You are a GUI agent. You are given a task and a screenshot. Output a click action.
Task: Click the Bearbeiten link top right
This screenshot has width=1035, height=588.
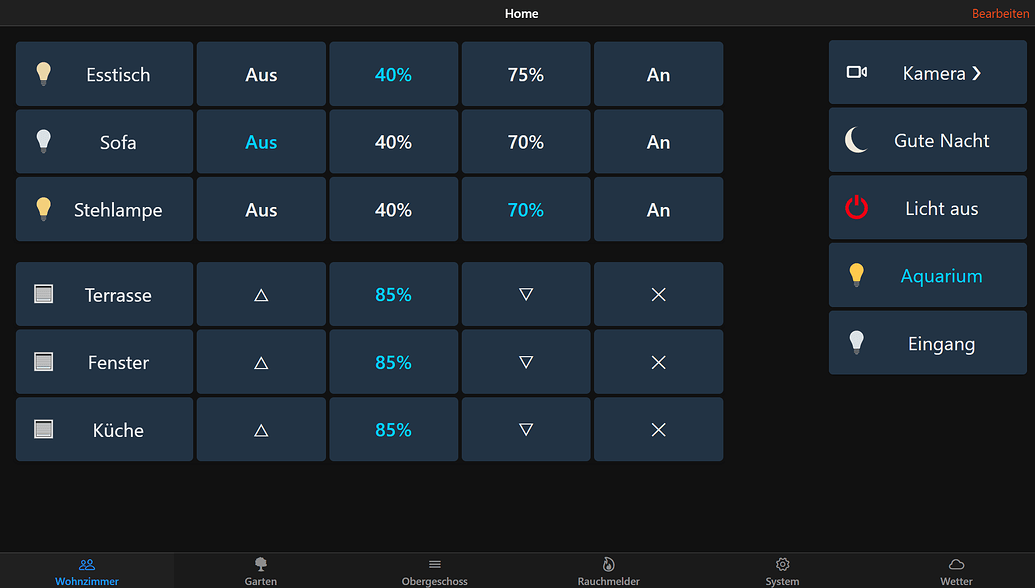(999, 13)
